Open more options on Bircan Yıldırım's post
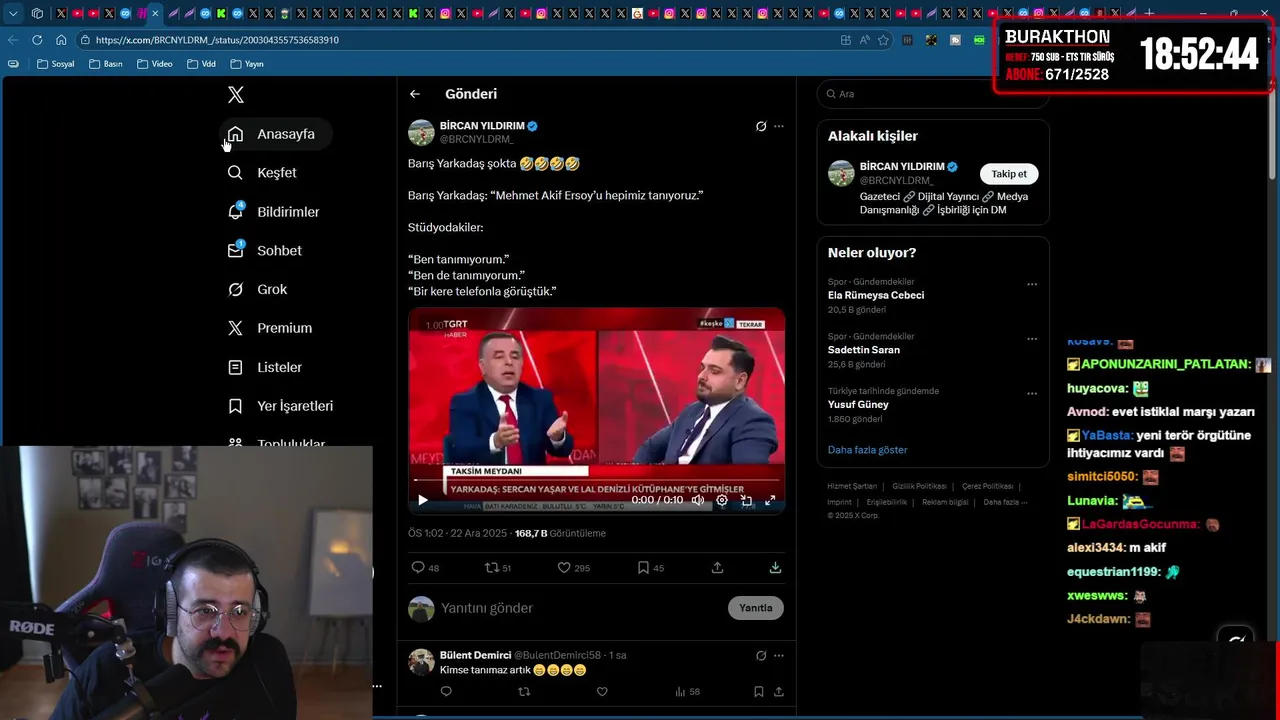The image size is (1280, 720). pos(779,126)
